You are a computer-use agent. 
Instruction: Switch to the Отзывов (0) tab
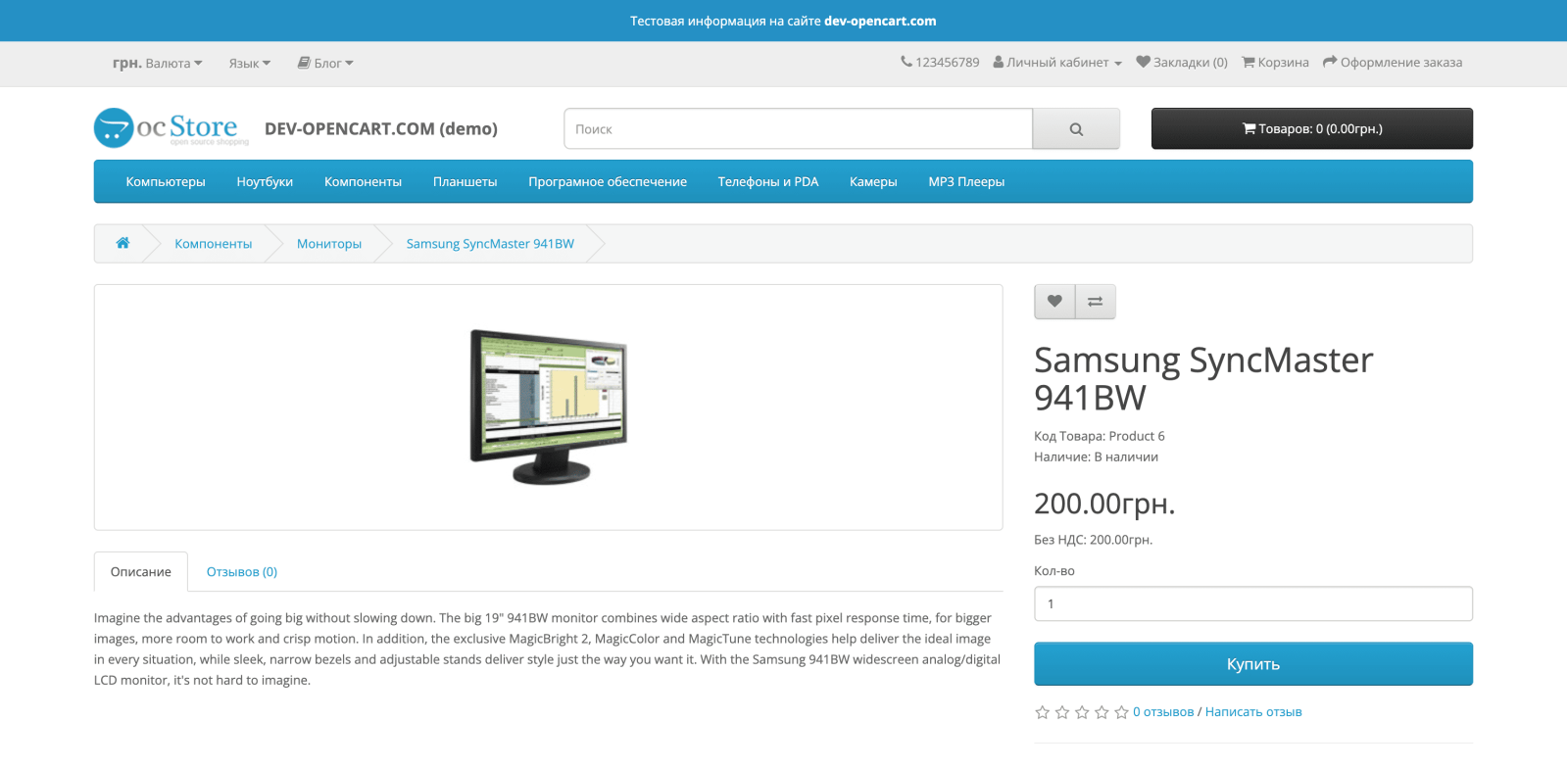[242, 572]
